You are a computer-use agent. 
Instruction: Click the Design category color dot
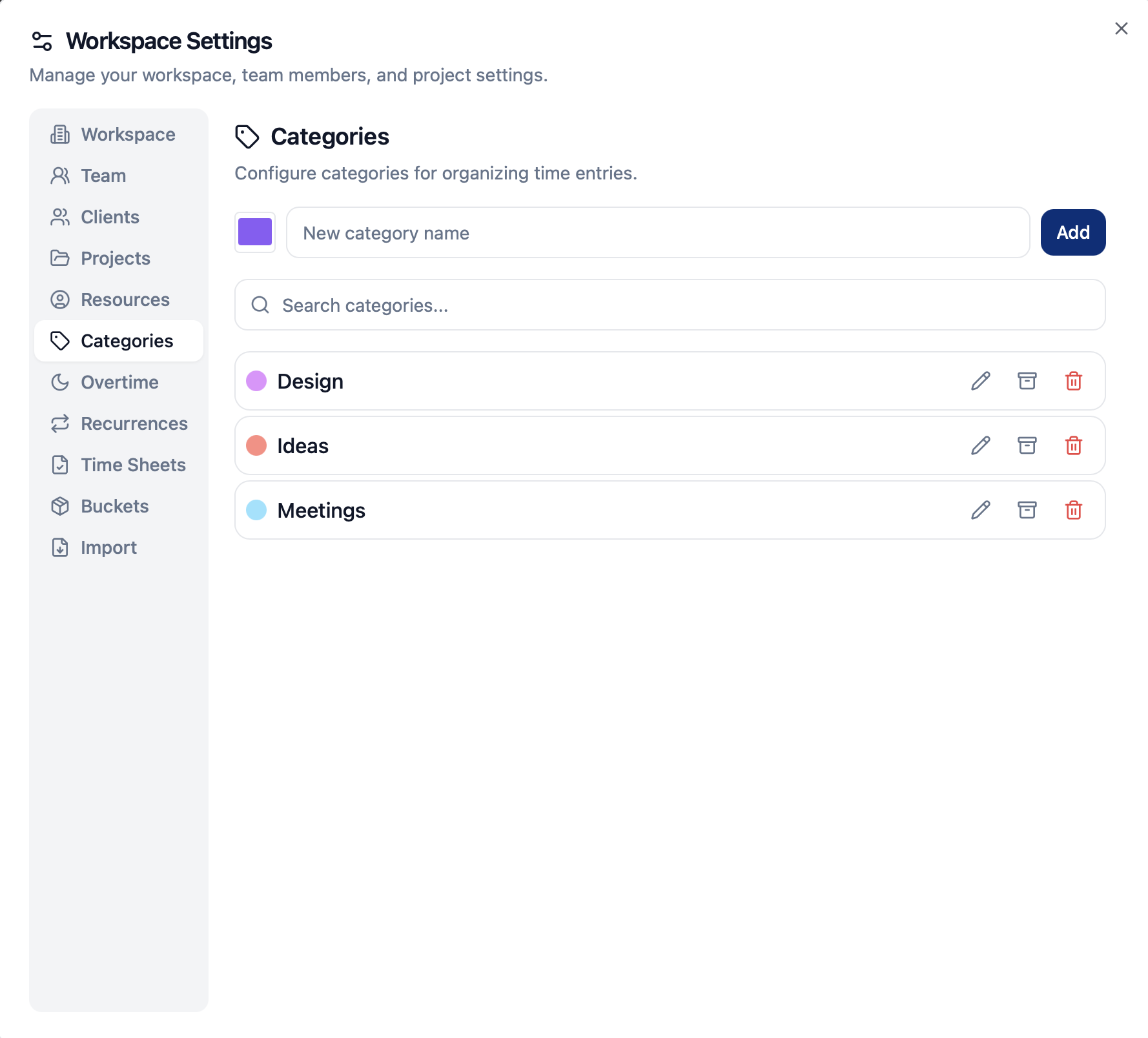pyautogui.click(x=256, y=381)
